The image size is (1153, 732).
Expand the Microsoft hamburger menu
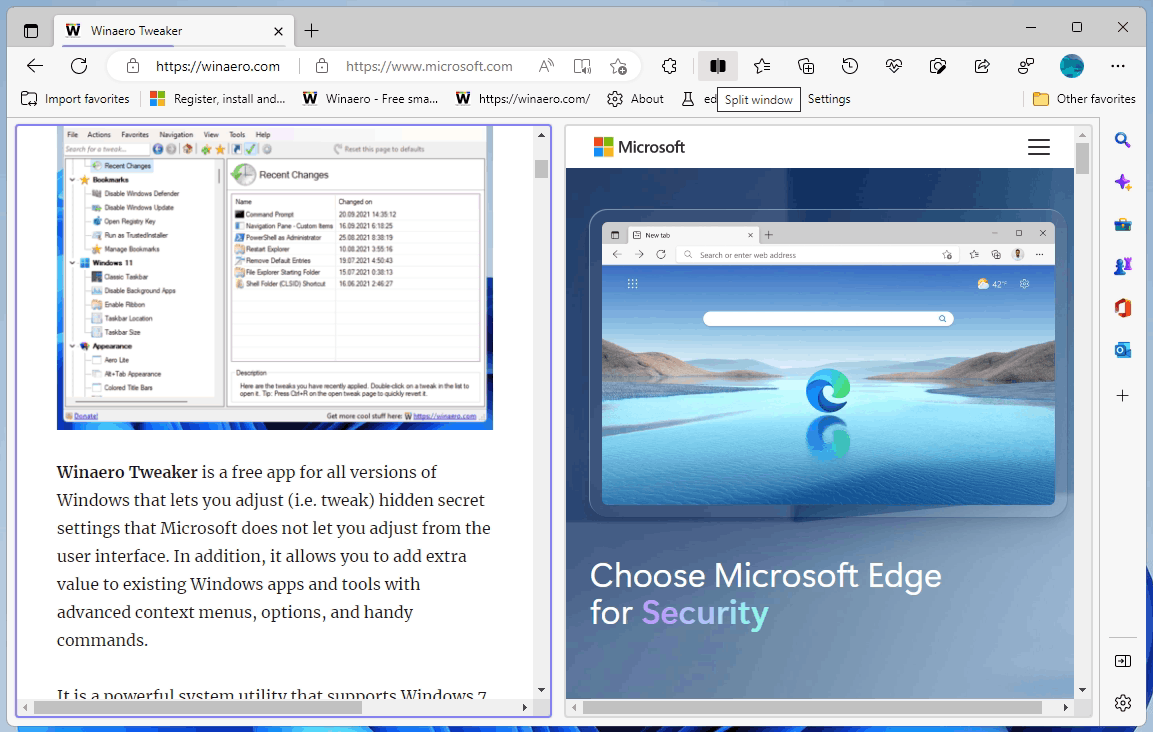[x=1039, y=148]
